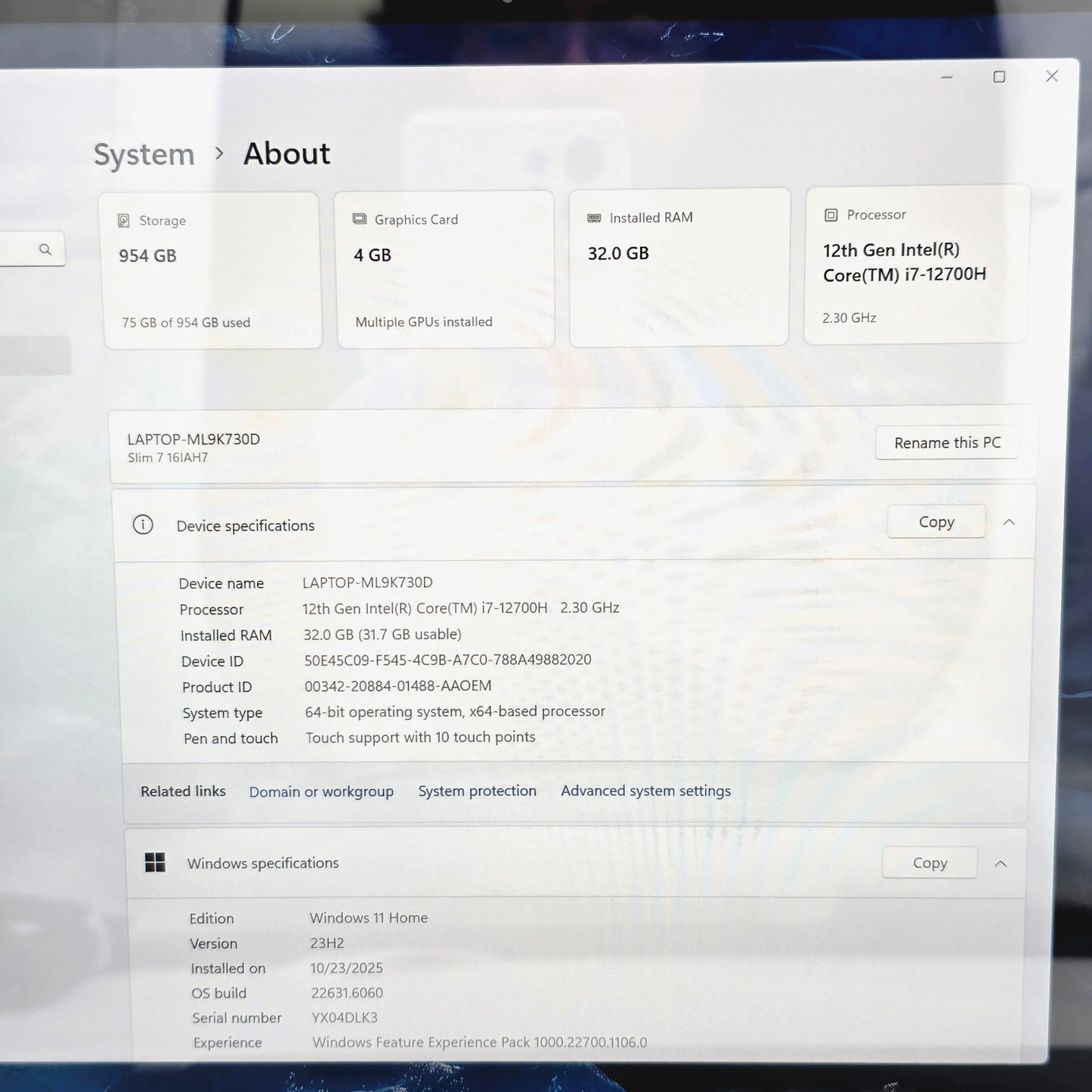The height and width of the screenshot is (1092, 1092).
Task: Click the search magnifier icon in Settings
Action: click(45, 249)
